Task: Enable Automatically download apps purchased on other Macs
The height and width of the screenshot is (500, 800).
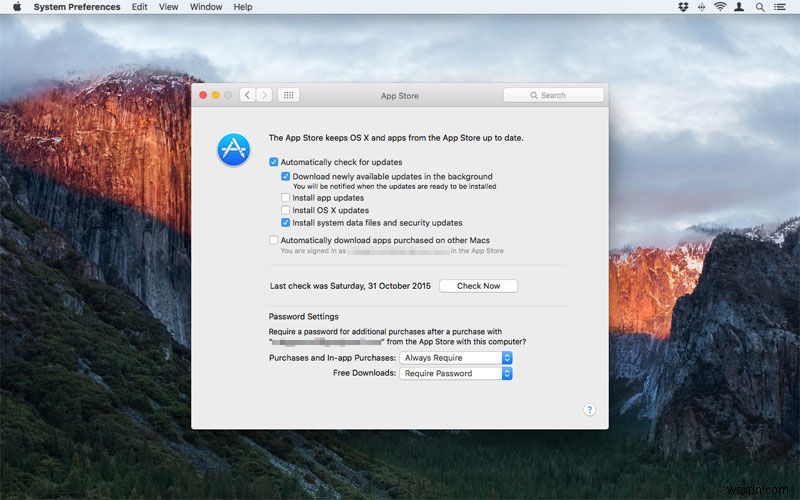Action: pyautogui.click(x=274, y=240)
